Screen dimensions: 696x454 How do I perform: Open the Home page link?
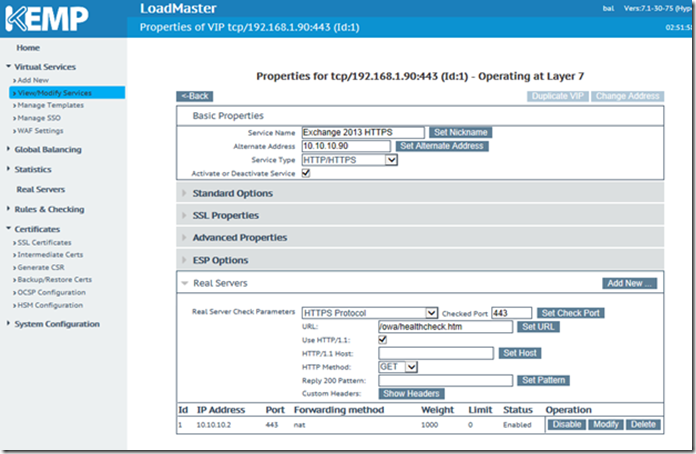click(x=28, y=47)
